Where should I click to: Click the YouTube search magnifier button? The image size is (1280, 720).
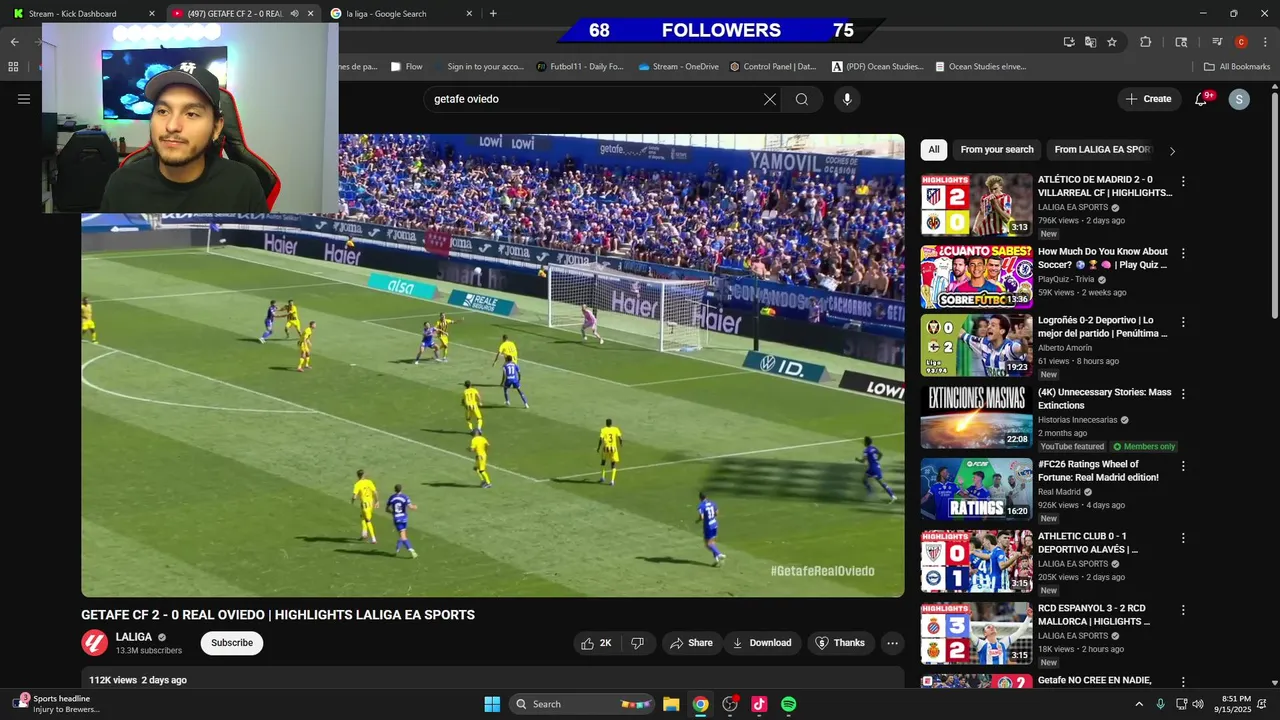[802, 99]
